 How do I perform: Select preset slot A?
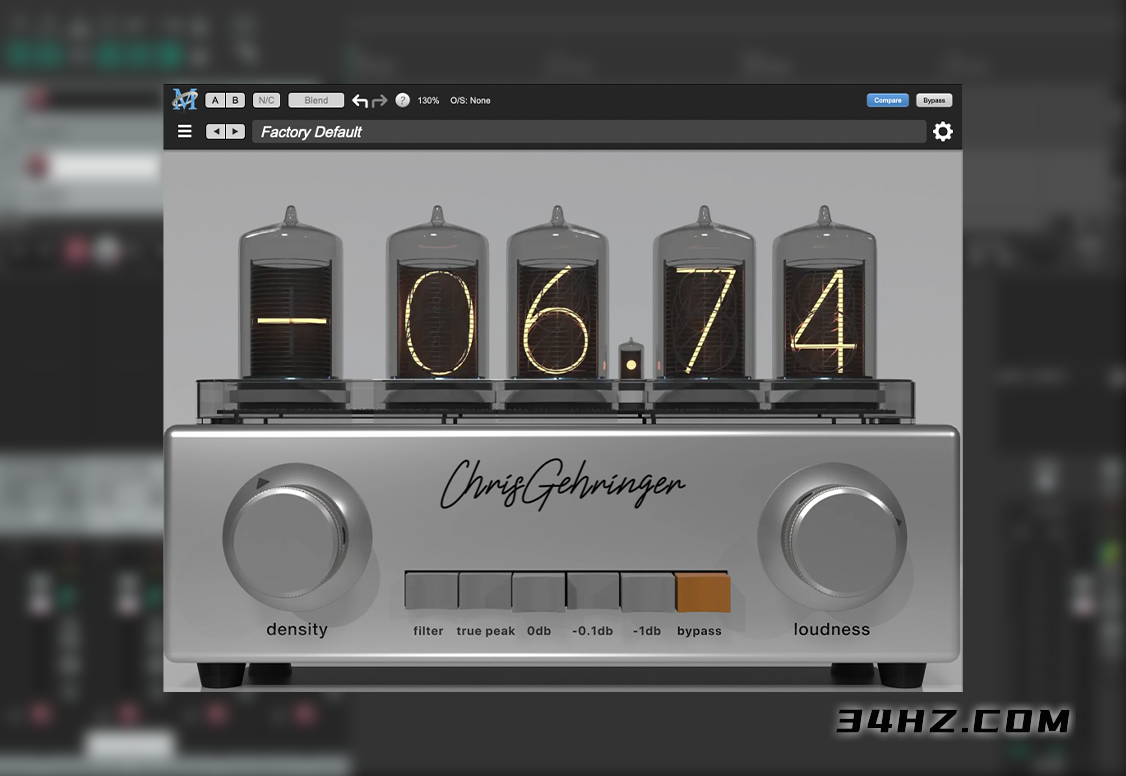[x=215, y=100]
